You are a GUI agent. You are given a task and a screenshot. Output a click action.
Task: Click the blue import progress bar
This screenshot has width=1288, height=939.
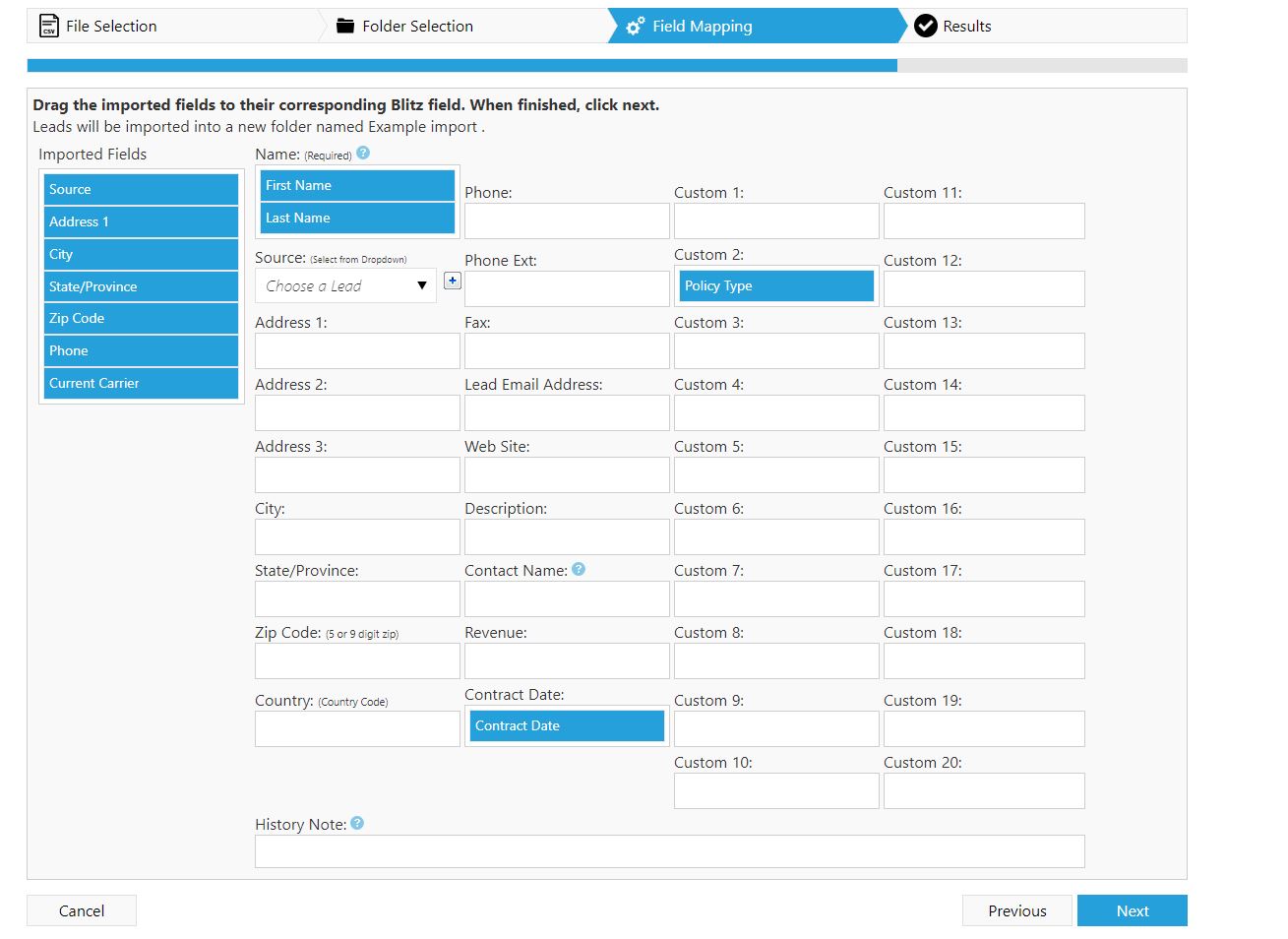click(461, 65)
